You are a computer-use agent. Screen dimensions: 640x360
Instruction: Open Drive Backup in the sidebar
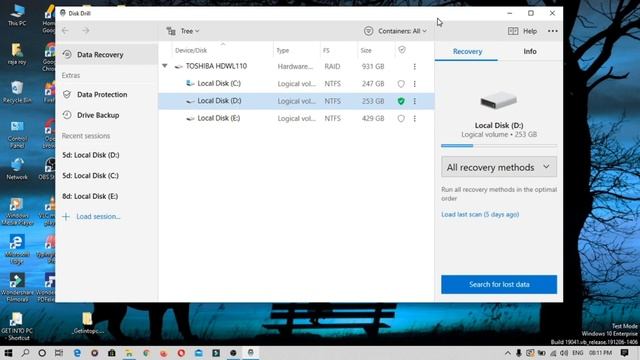coord(107,115)
